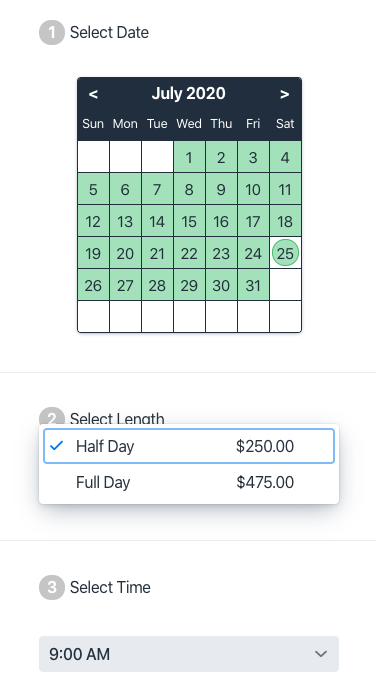The height and width of the screenshot is (685, 376).
Task: Click the July 2020 month heading
Action: (x=189, y=93)
